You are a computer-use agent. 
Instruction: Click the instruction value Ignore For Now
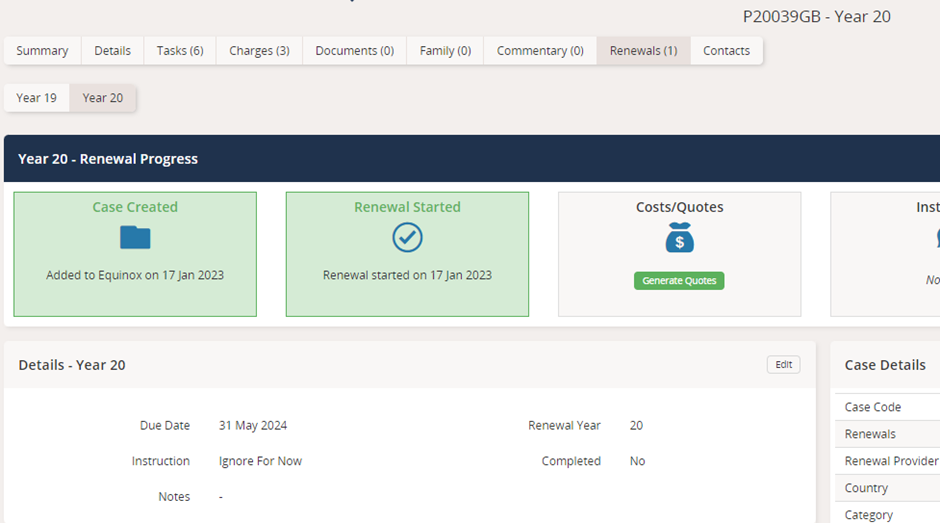260,461
